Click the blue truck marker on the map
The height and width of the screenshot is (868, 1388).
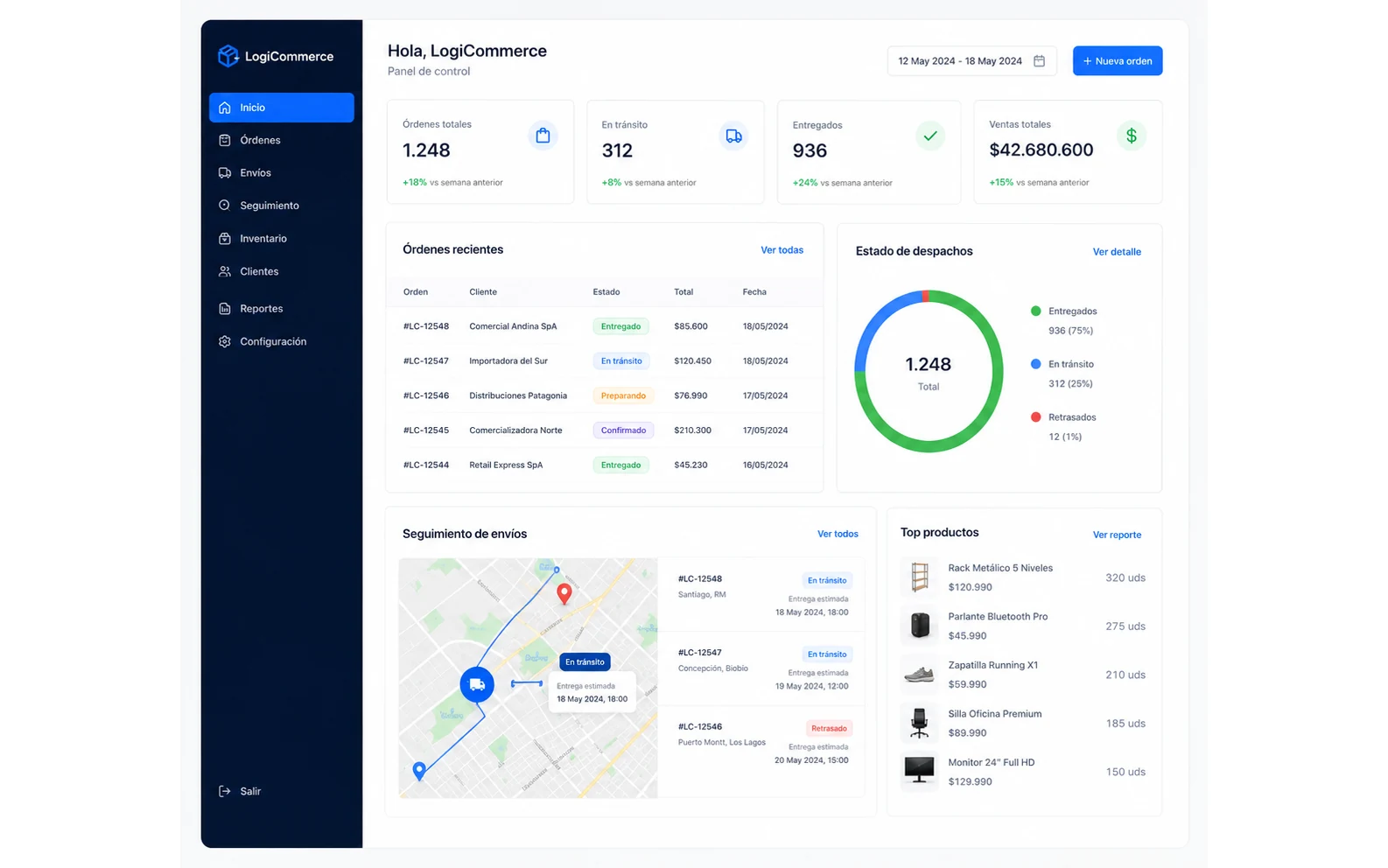(x=477, y=684)
